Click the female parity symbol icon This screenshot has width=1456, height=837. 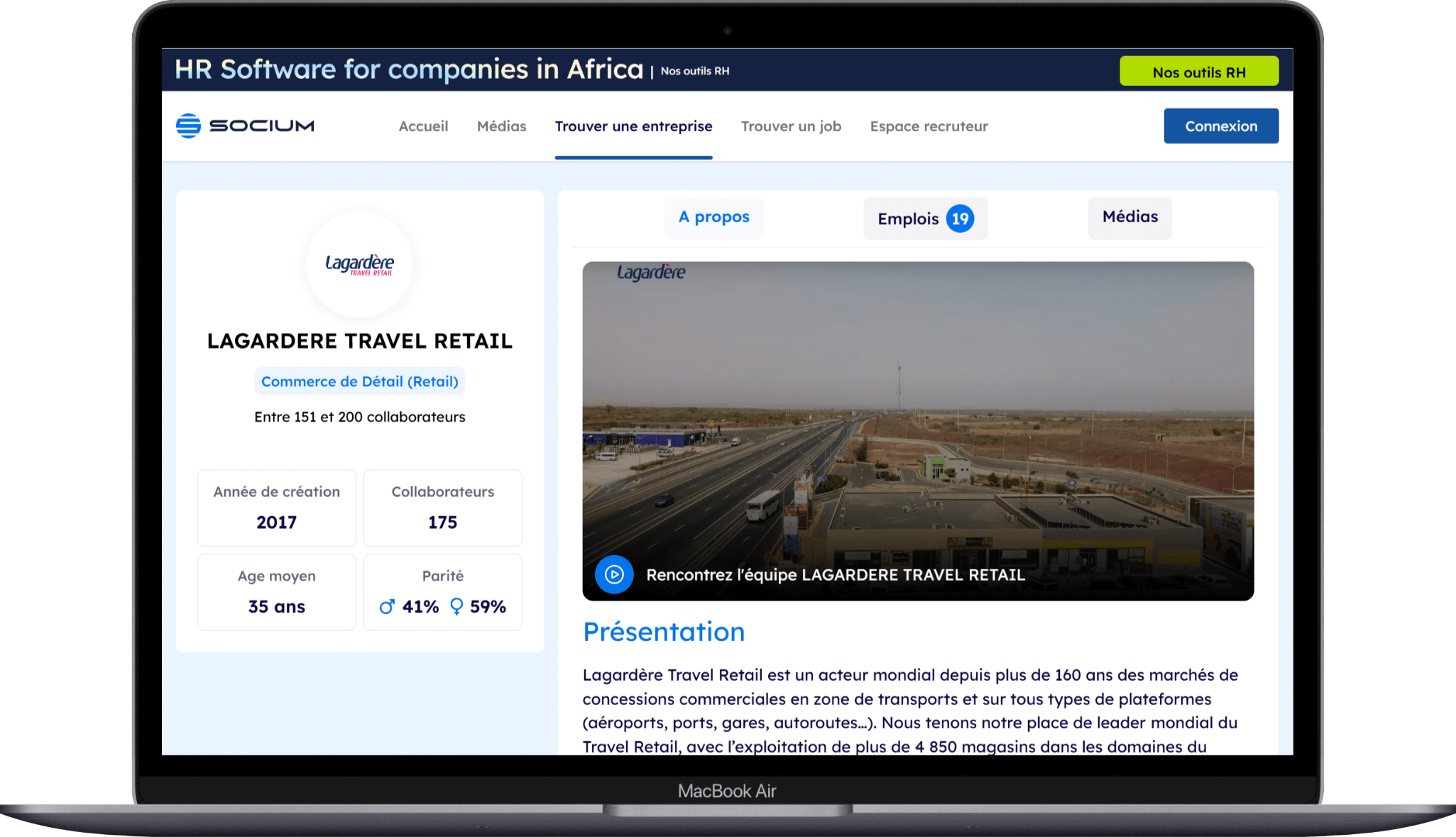click(x=456, y=606)
